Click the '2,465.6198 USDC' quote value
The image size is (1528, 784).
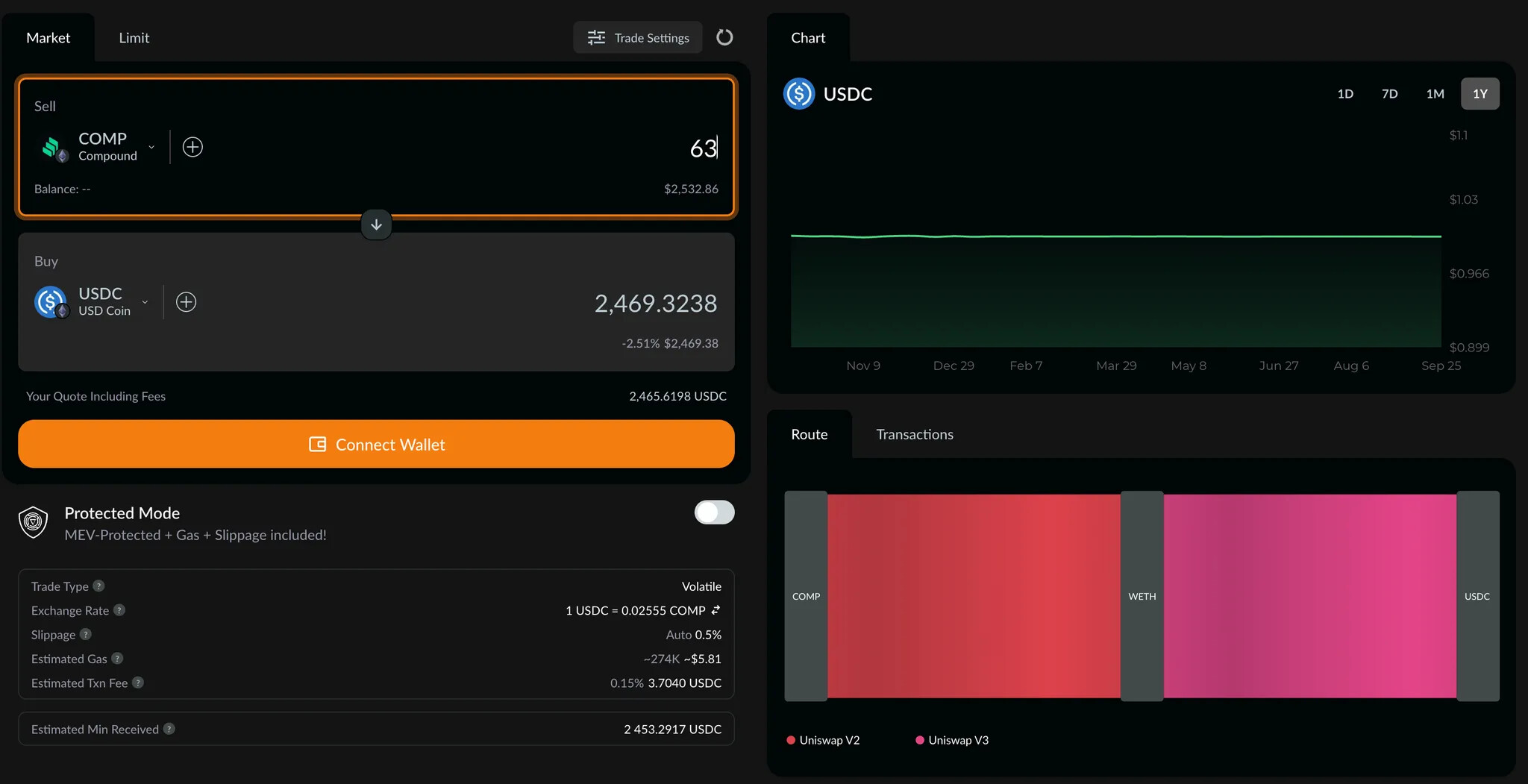[x=677, y=396]
